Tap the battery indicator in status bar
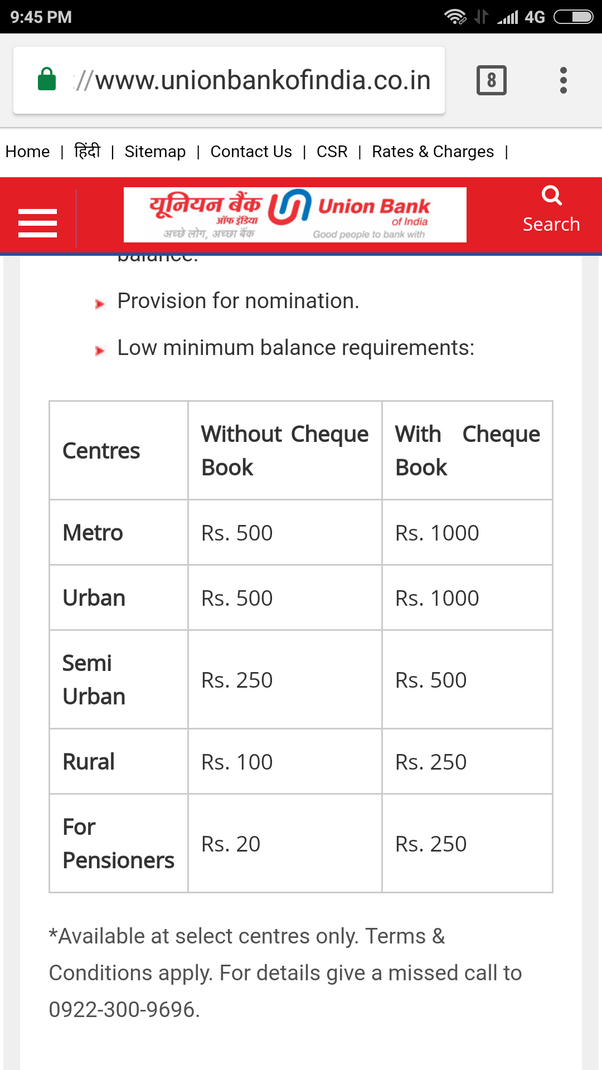Screen dimensions: 602x1070 [573, 16]
